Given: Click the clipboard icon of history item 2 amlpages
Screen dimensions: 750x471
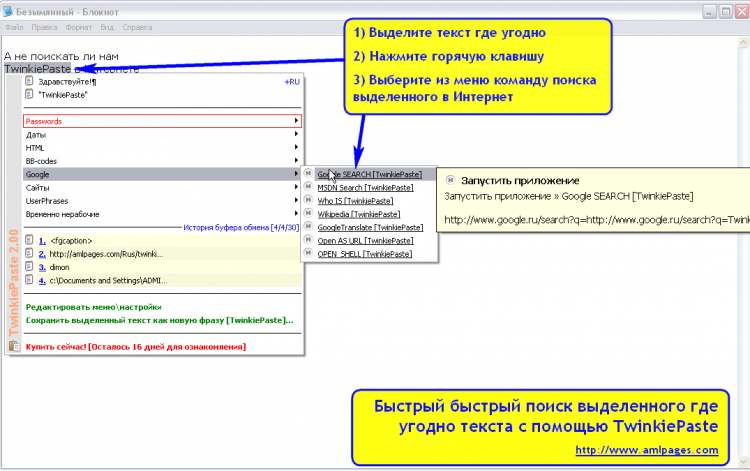Looking at the screenshot, I should (29, 253).
